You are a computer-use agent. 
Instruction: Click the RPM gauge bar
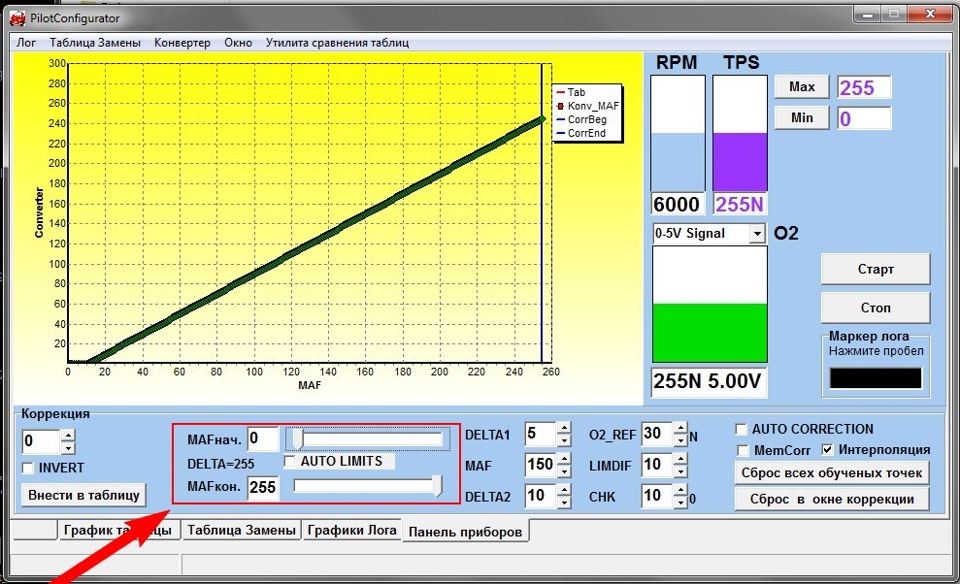pyautogui.click(x=677, y=133)
